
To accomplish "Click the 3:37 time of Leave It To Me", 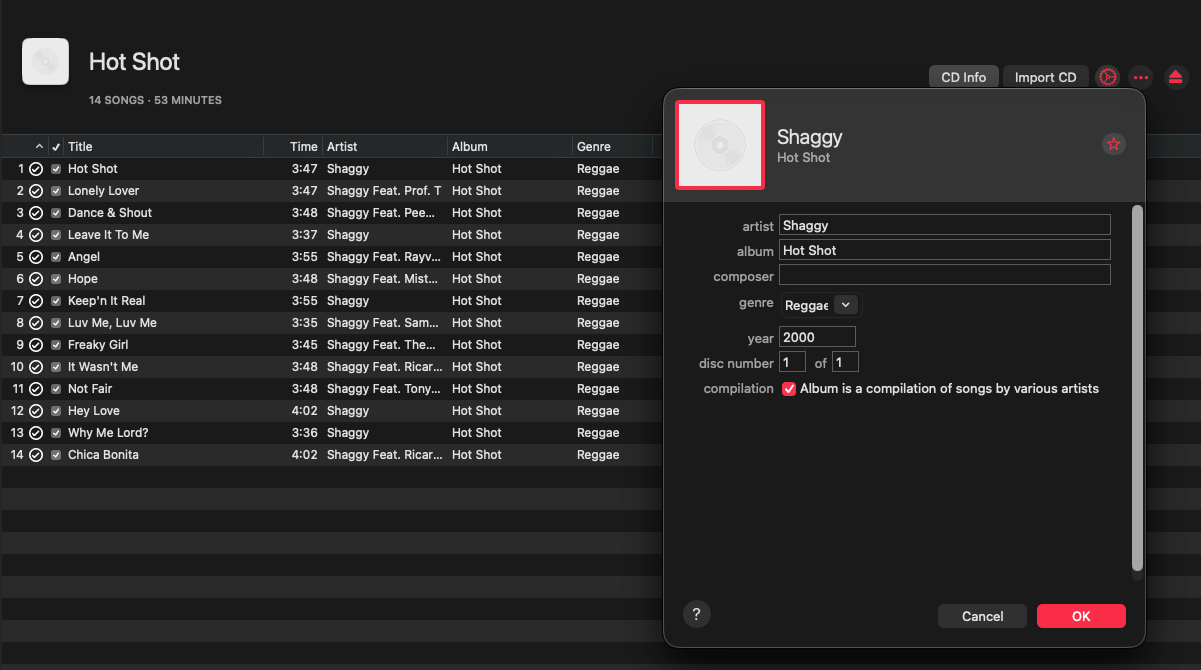I will coord(304,235).
